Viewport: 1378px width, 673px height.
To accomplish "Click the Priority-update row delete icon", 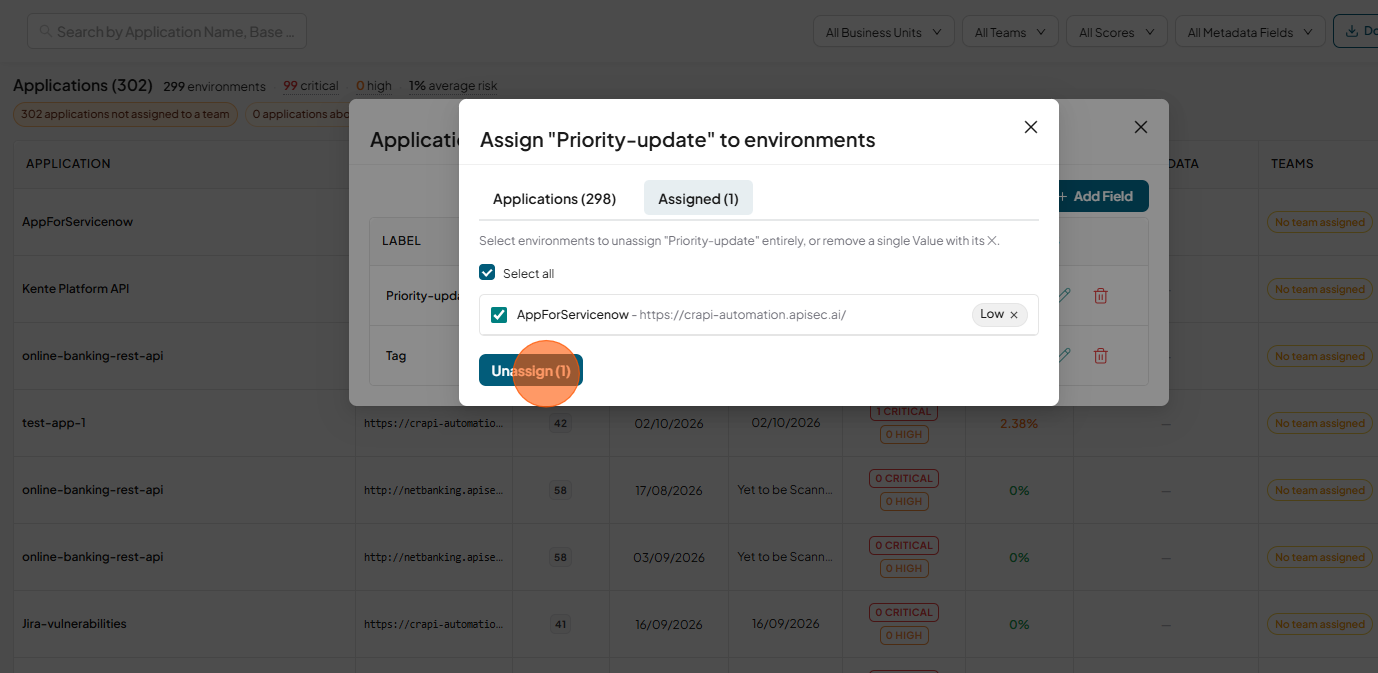I will 1100,295.
